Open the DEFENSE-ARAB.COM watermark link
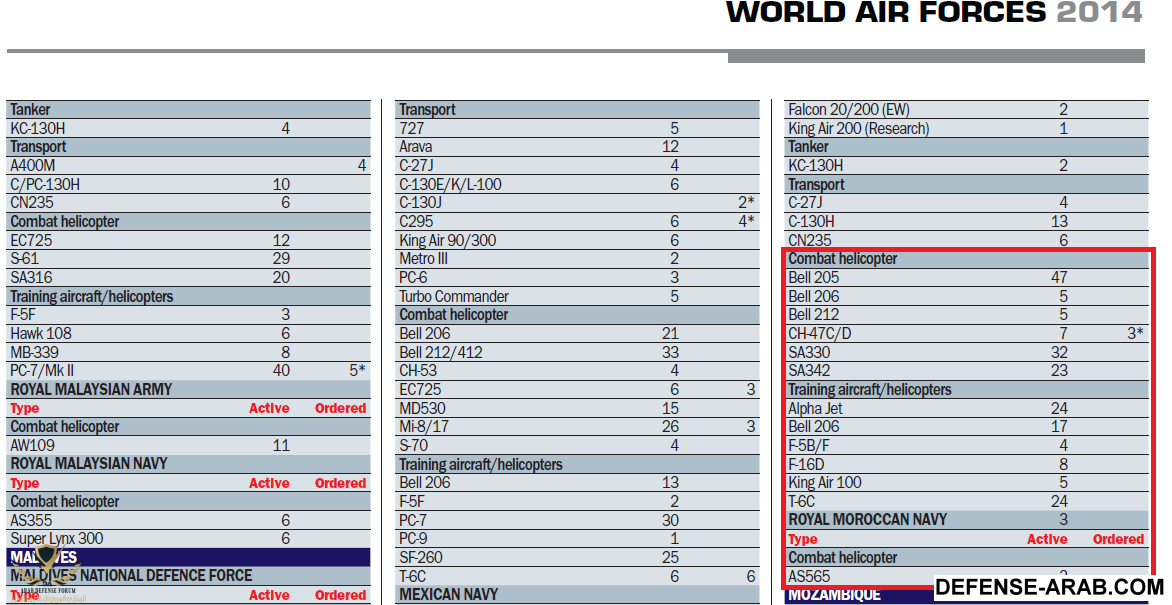This screenshot has height=605, width=1172. click(x=1049, y=588)
